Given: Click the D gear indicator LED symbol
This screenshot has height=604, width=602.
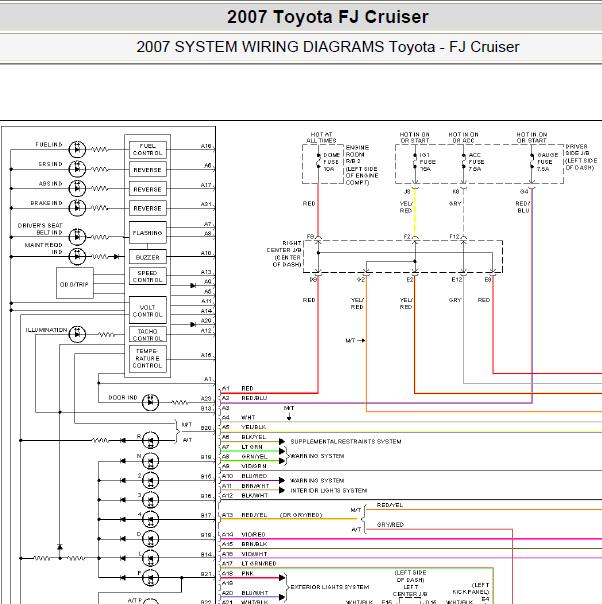Looking at the screenshot, I should [x=150, y=539].
